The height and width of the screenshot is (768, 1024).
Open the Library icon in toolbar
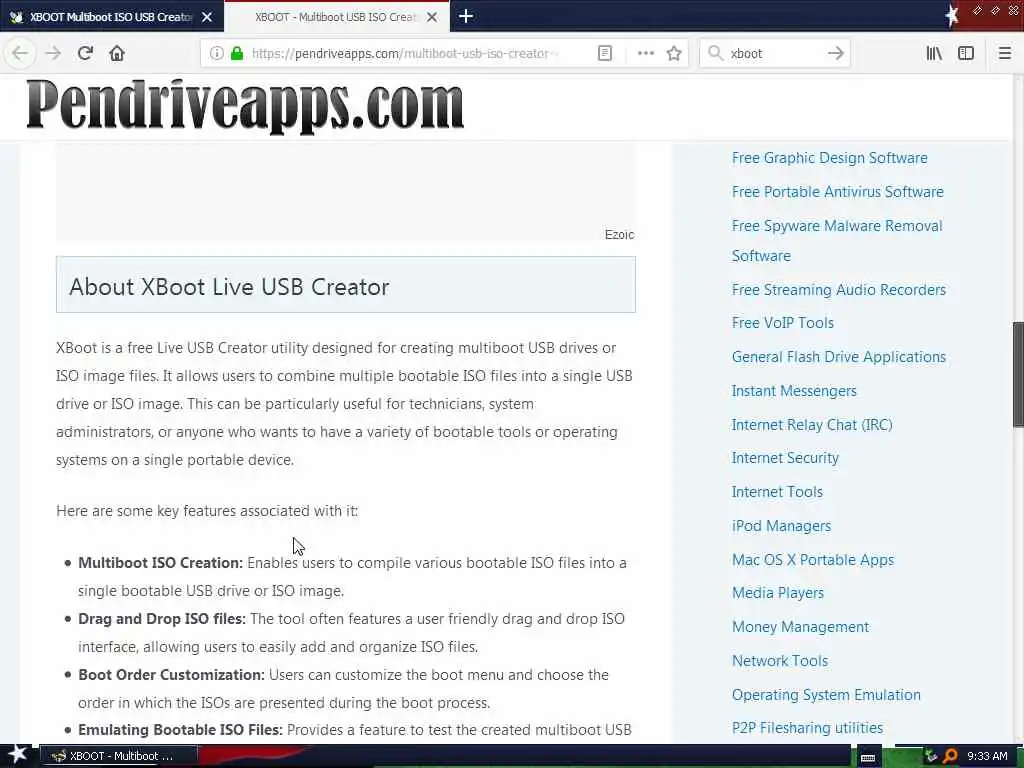pos(934,53)
